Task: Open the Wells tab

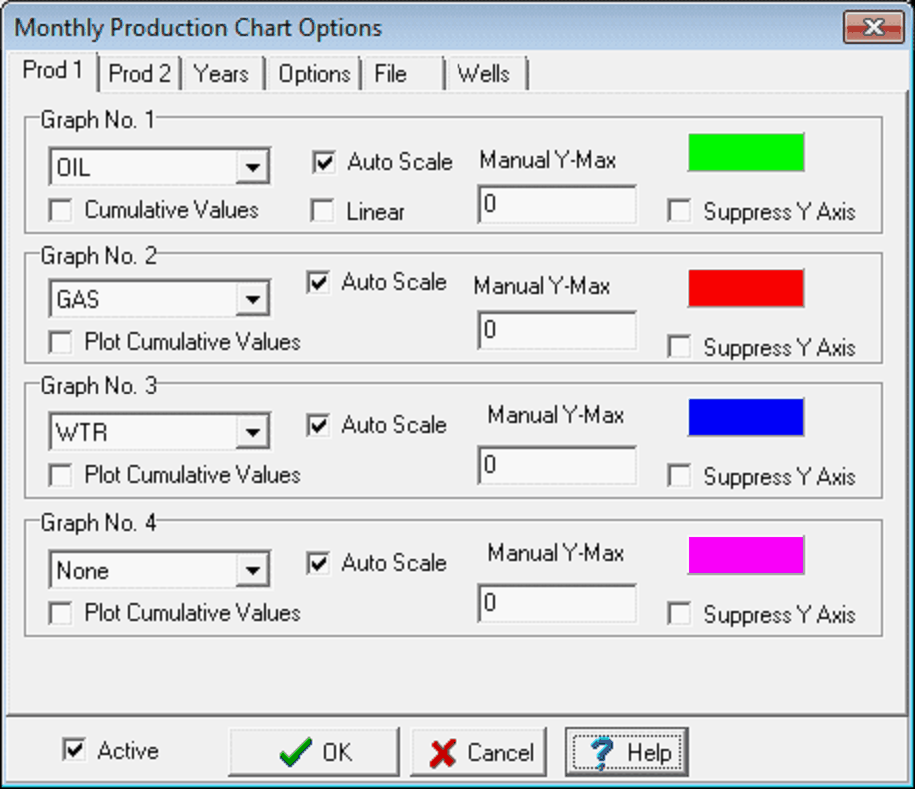Action: tap(483, 74)
